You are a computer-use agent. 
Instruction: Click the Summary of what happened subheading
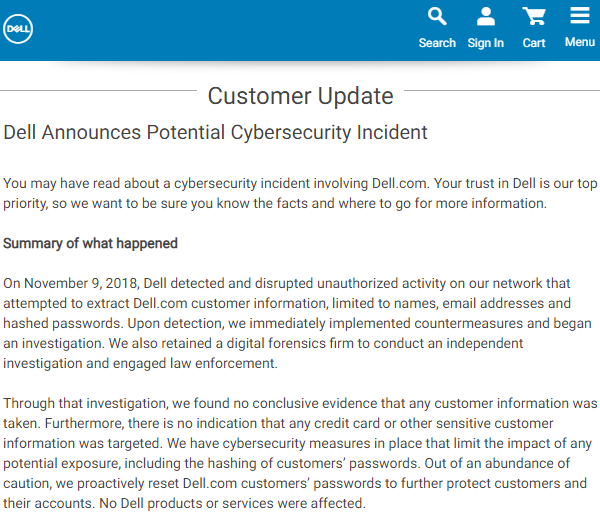point(90,243)
